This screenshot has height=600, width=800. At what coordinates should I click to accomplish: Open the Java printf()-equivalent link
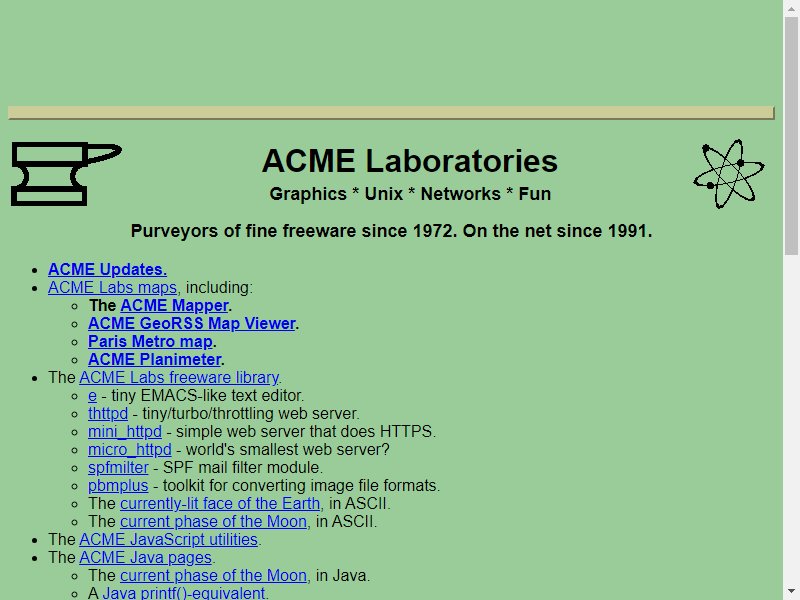(x=184, y=593)
